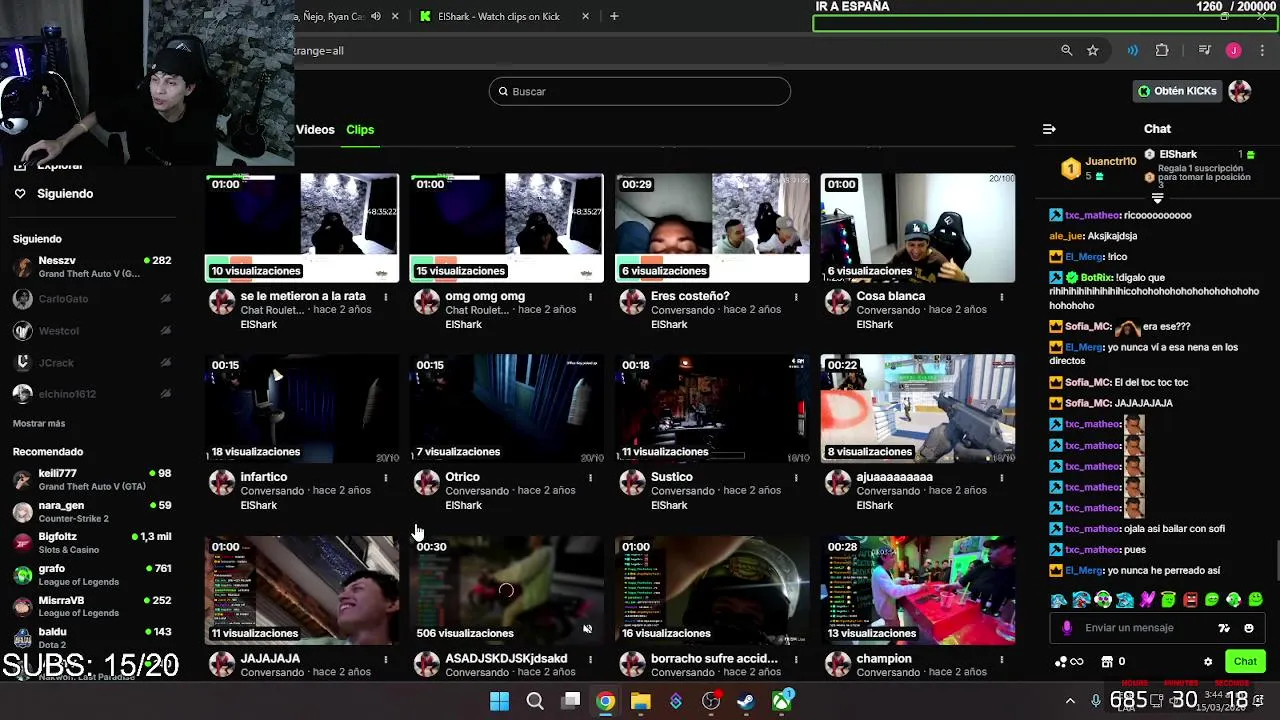Open the Chrome extensions puzzle icon
The width and height of the screenshot is (1280, 720).
[x=1162, y=50]
